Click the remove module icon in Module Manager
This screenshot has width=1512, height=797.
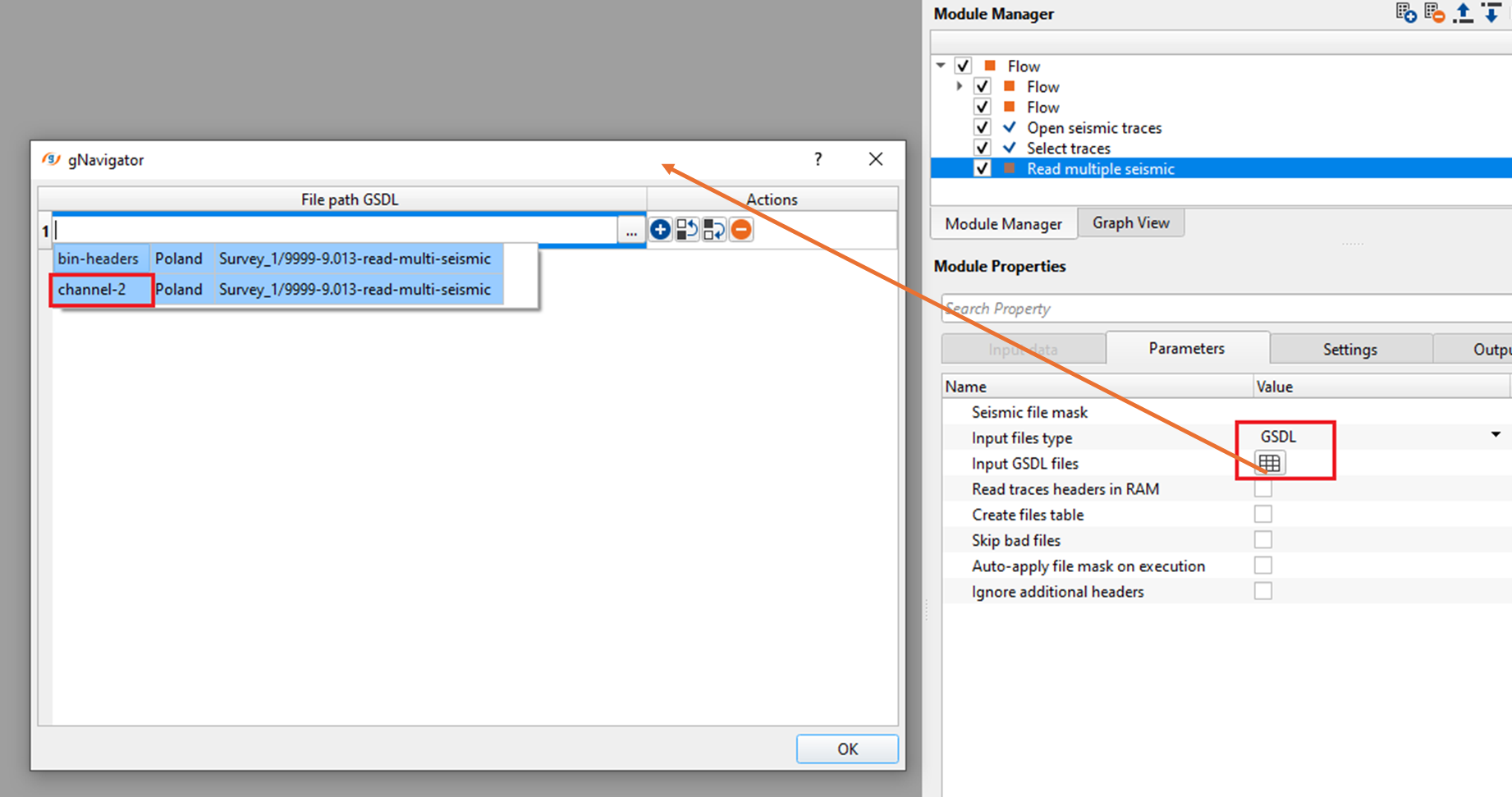[x=1434, y=13]
